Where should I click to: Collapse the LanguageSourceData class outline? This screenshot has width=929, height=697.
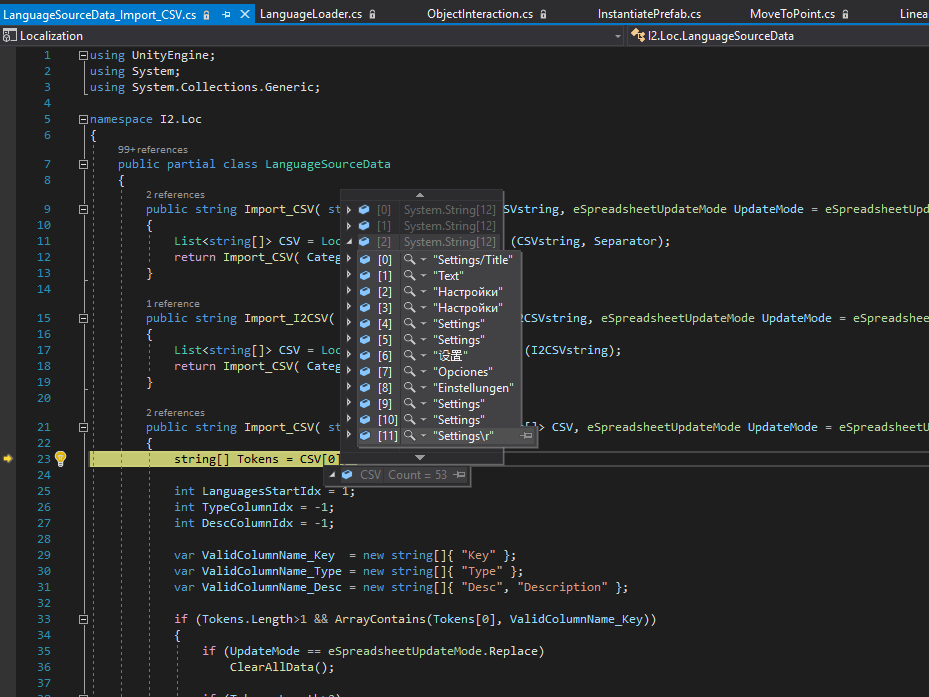(82, 164)
